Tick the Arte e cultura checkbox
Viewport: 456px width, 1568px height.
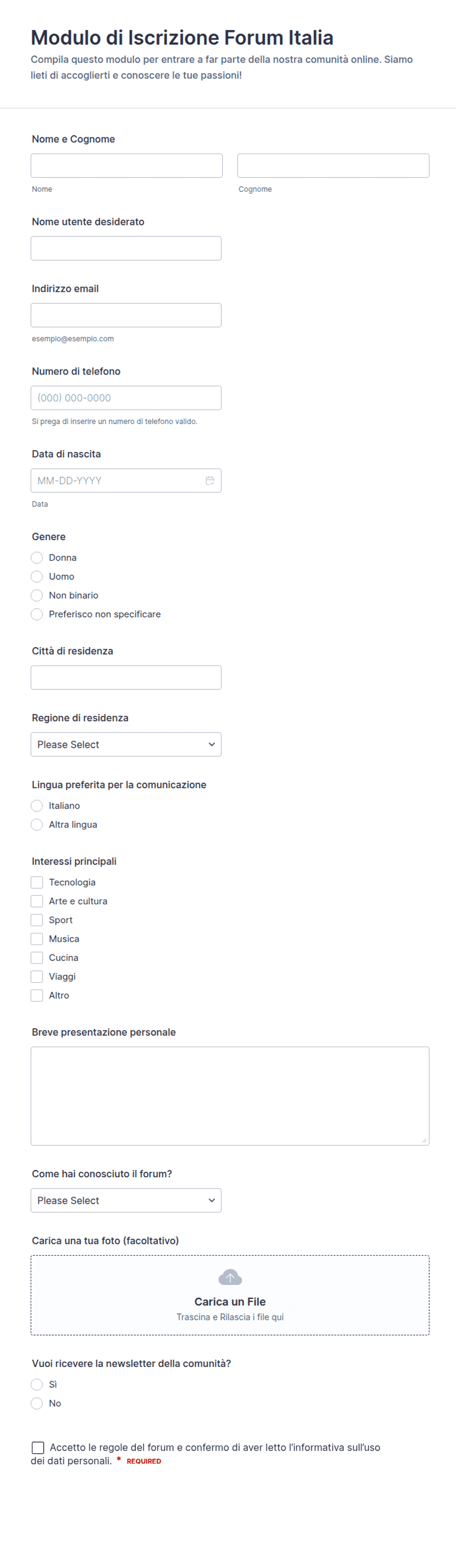pyautogui.click(x=36, y=902)
